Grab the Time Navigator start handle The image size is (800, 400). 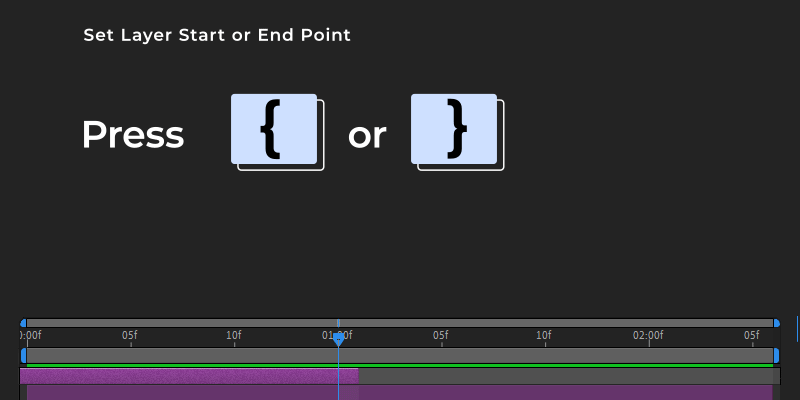[x=23, y=323]
